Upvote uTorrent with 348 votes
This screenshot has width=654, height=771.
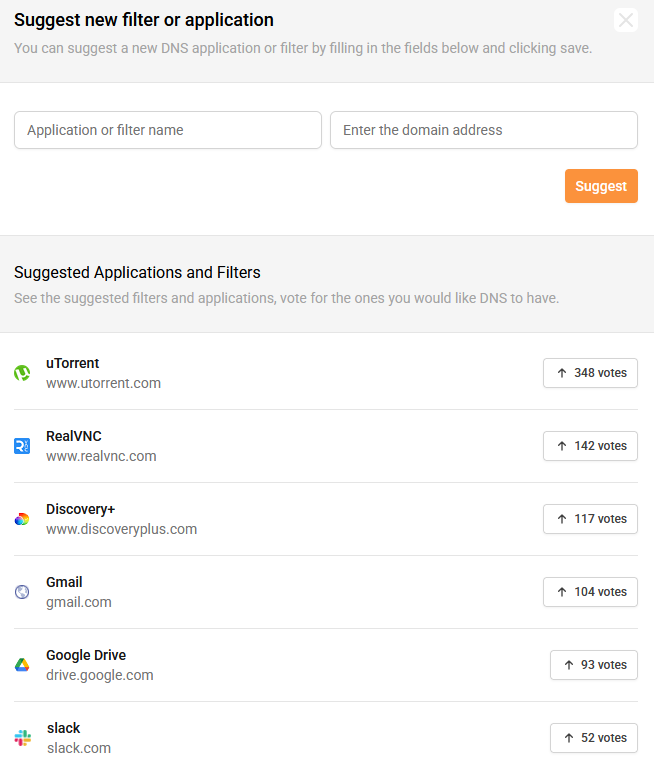click(590, 373)
